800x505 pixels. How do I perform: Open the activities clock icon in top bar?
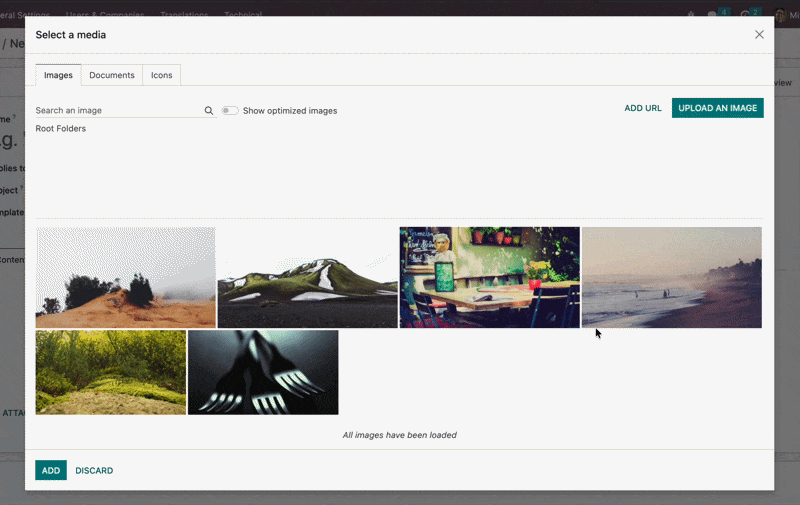click(746, 15)
